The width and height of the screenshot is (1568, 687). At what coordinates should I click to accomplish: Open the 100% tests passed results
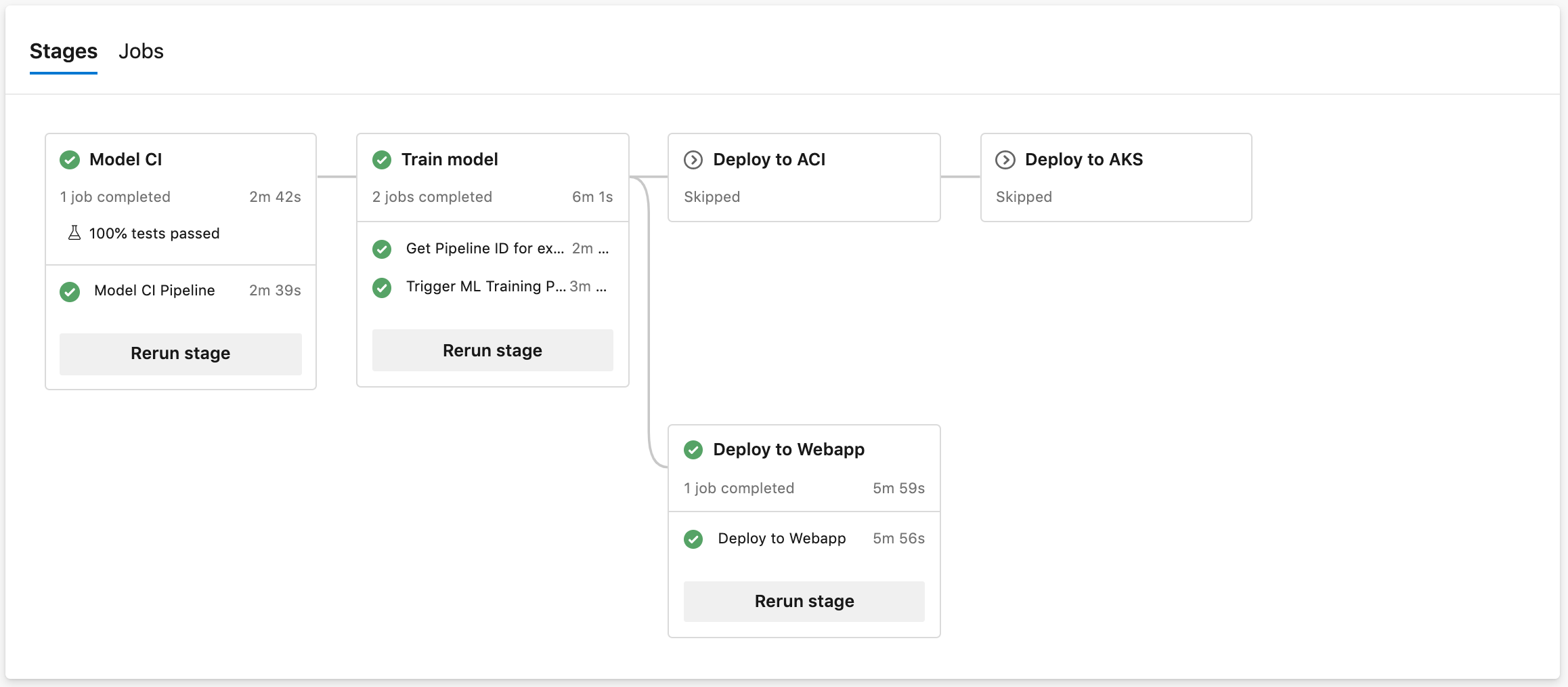tap(154, 233)
